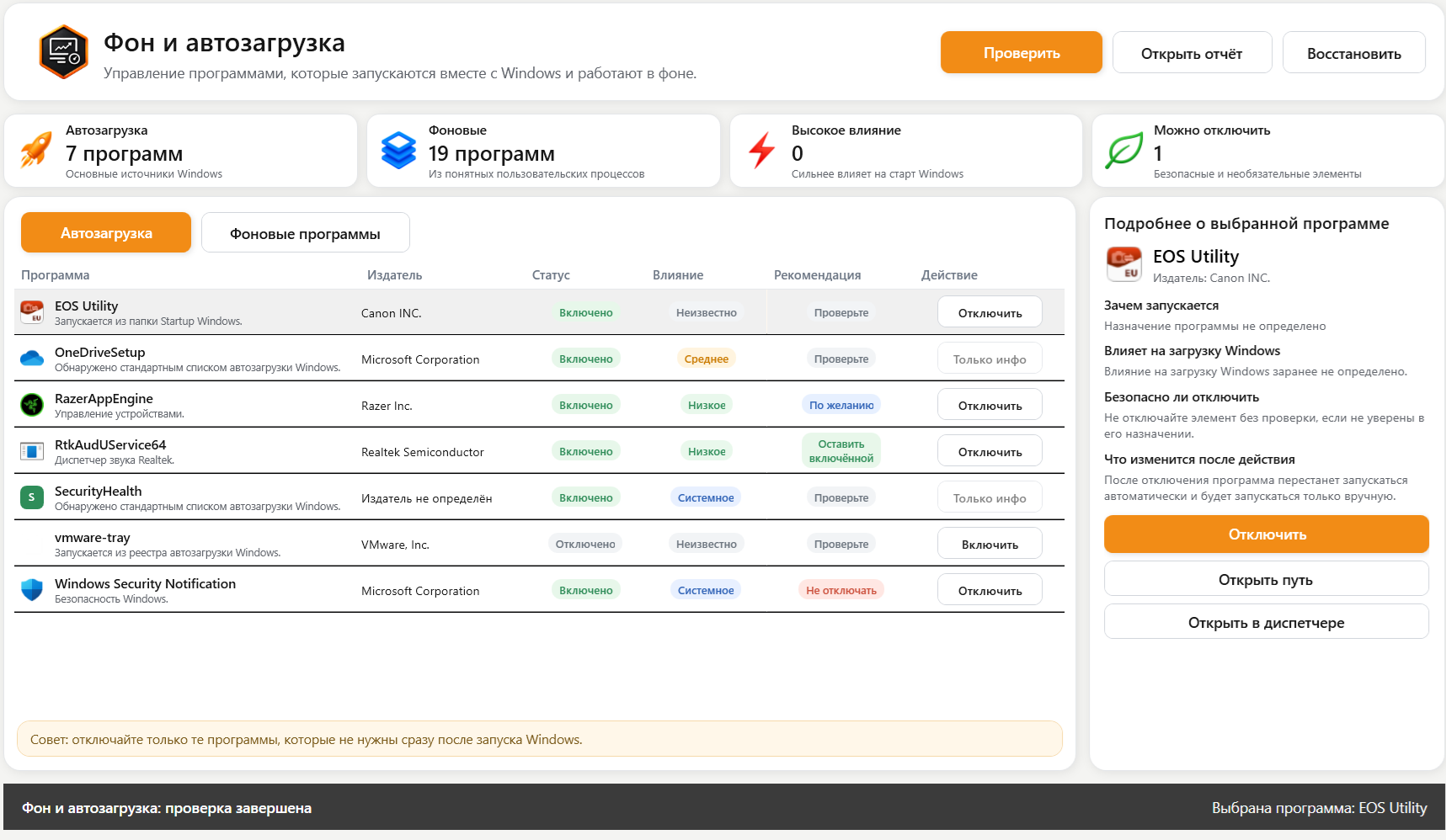The width and height of the screenshot is (1446, 840).
Task: Click the rocket icon on Автозагрузка card
Action: tap(36, 151)
